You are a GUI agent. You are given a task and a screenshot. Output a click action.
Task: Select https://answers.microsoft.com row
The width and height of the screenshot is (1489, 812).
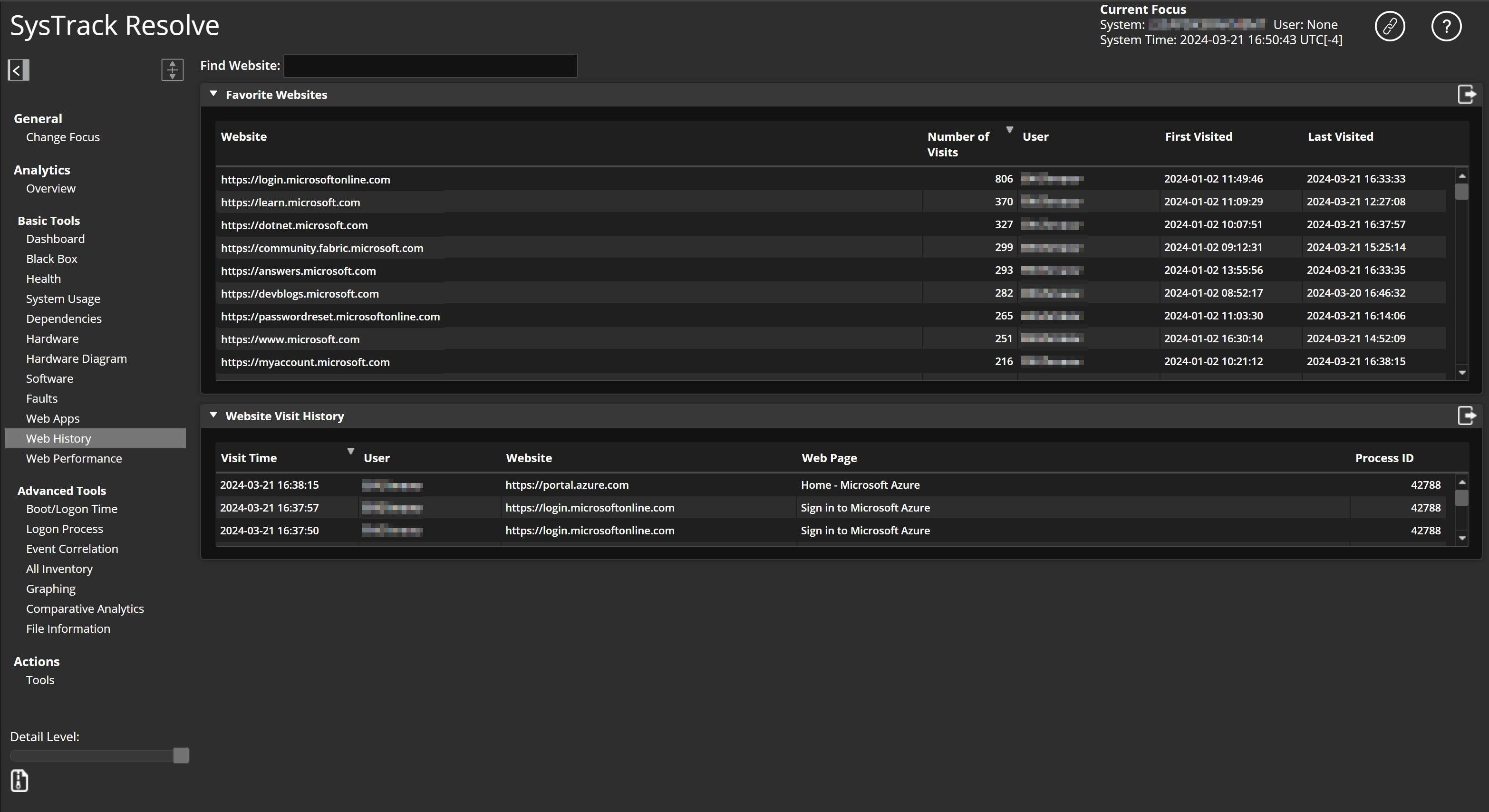(x=831, y=271)
